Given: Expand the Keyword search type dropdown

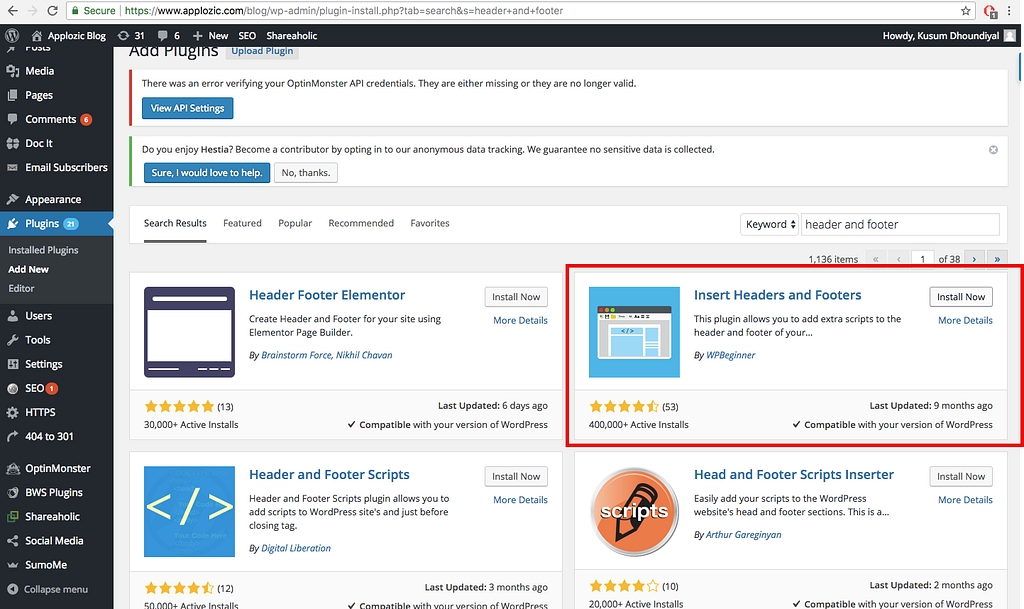Looking at the screenshot, I should (769, 224).
